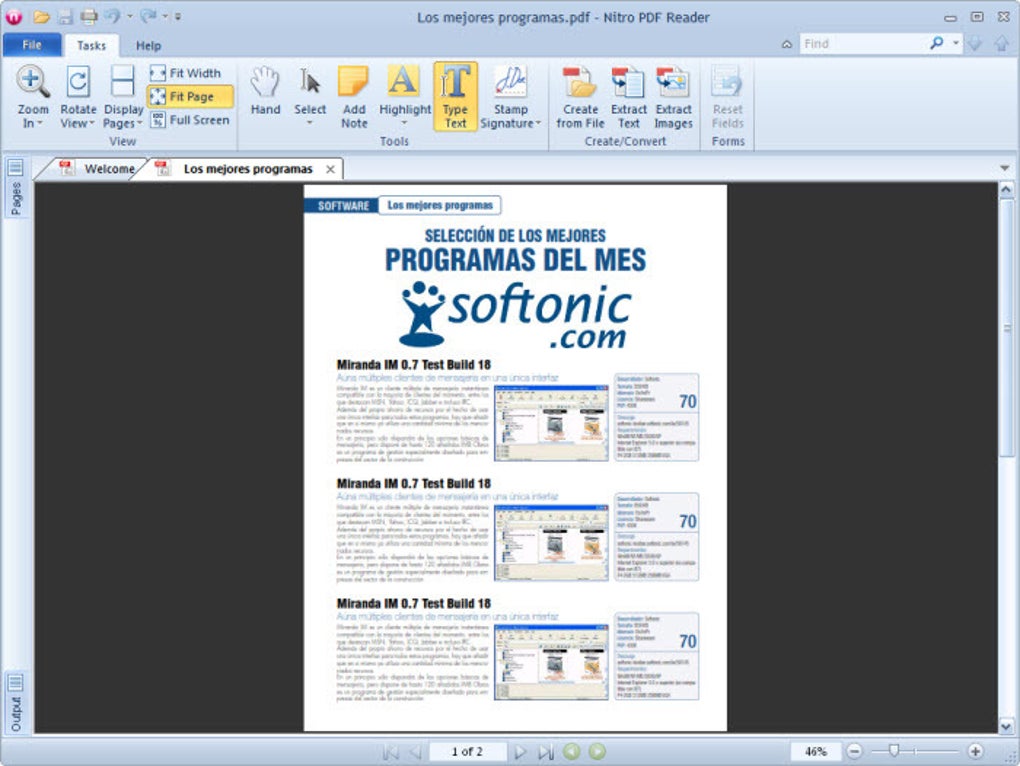
Task: Open the File menu
Action: (x=31, y=45)
